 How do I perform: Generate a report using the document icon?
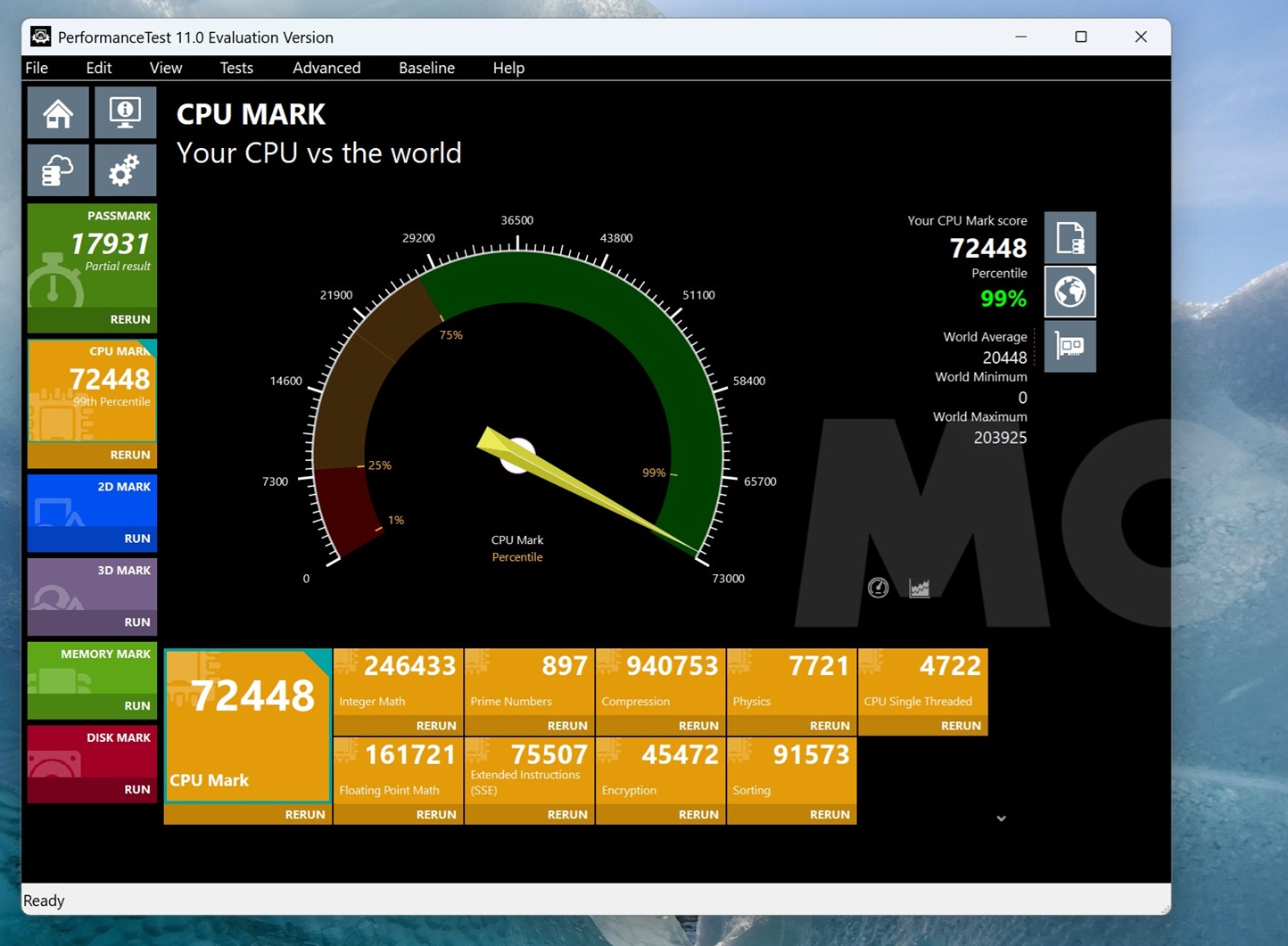click(x=1069, y=237)
